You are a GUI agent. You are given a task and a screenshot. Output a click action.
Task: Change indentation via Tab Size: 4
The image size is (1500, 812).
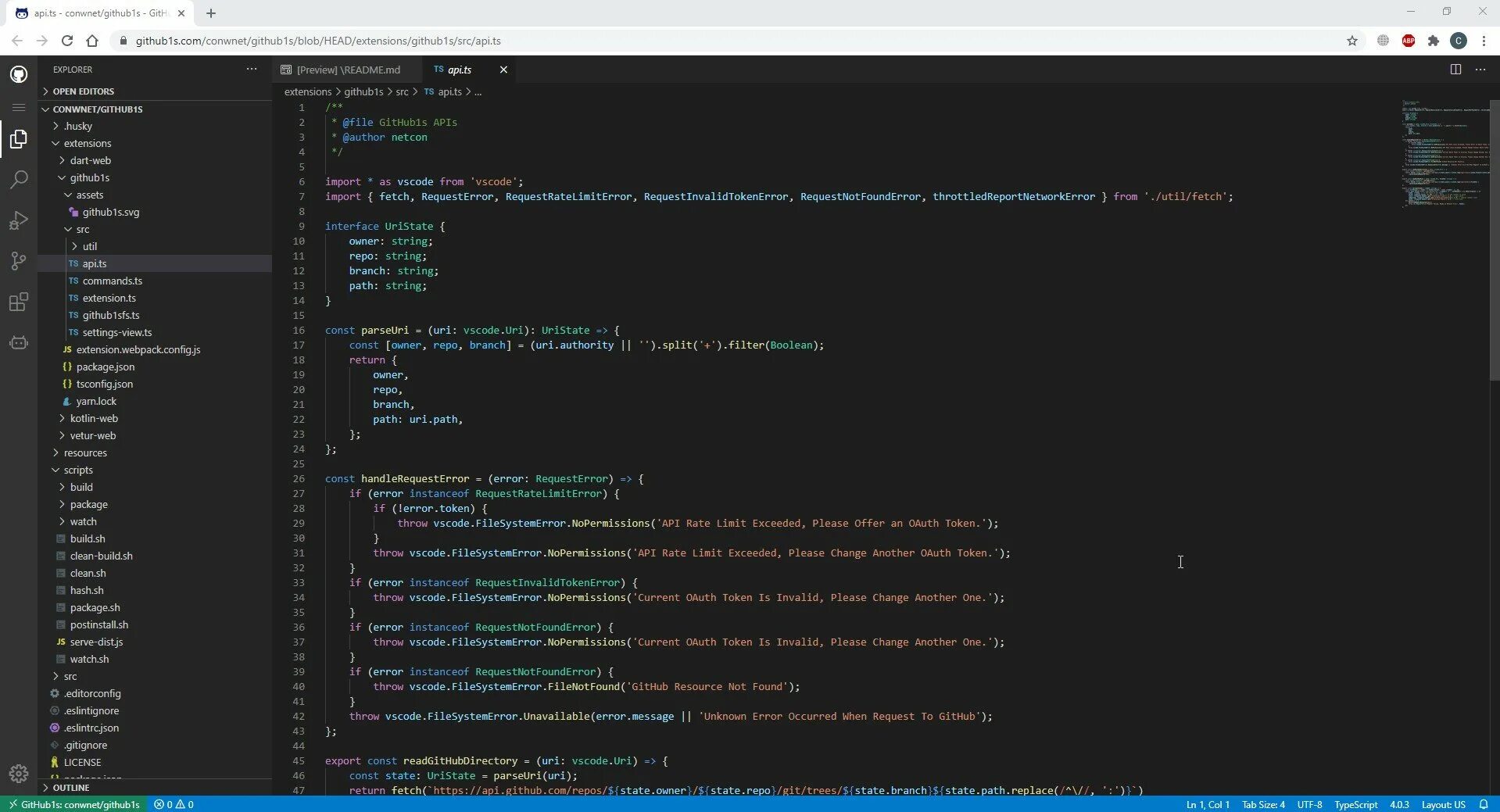point(1263,804)
